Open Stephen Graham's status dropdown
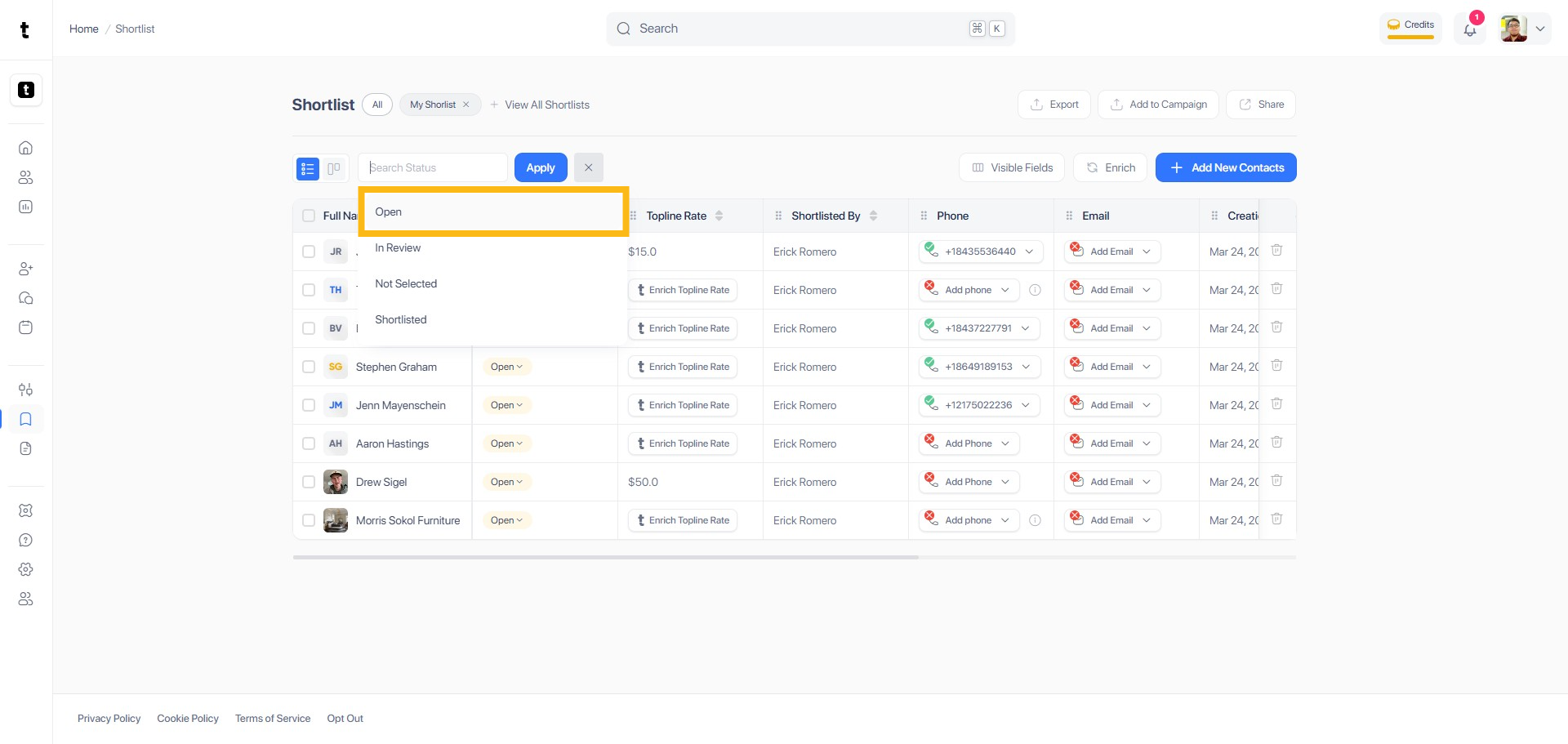Viewport: 1568px width, 744px height. pos(507,367)
